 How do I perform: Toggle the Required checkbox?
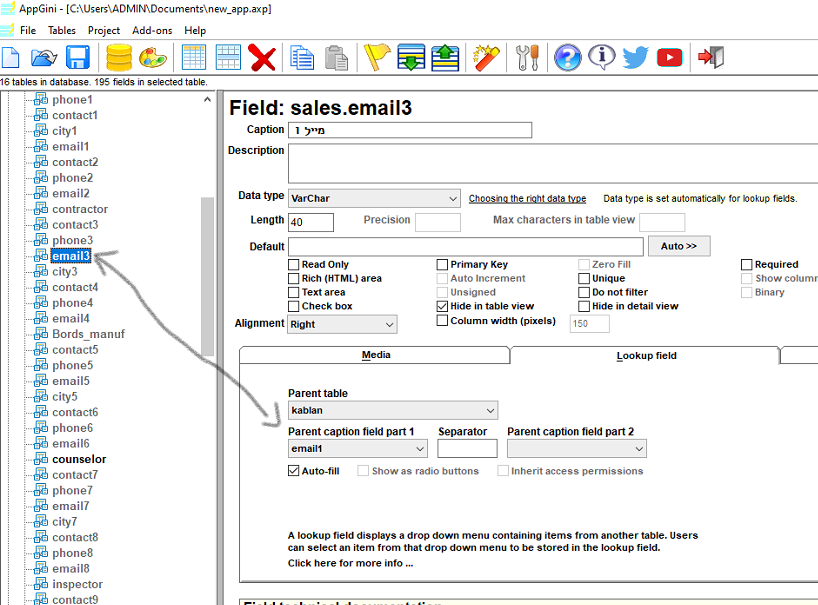(x=747, y=264)
